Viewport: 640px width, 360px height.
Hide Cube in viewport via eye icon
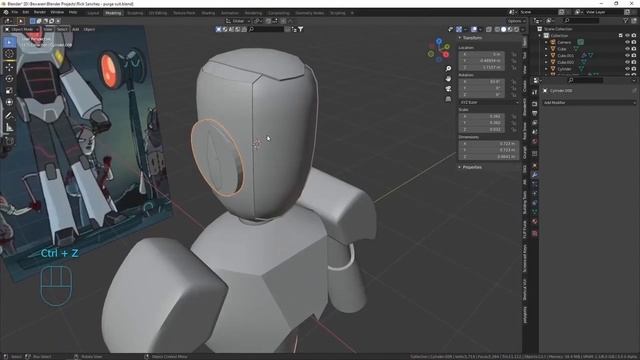tap(627, 49)
